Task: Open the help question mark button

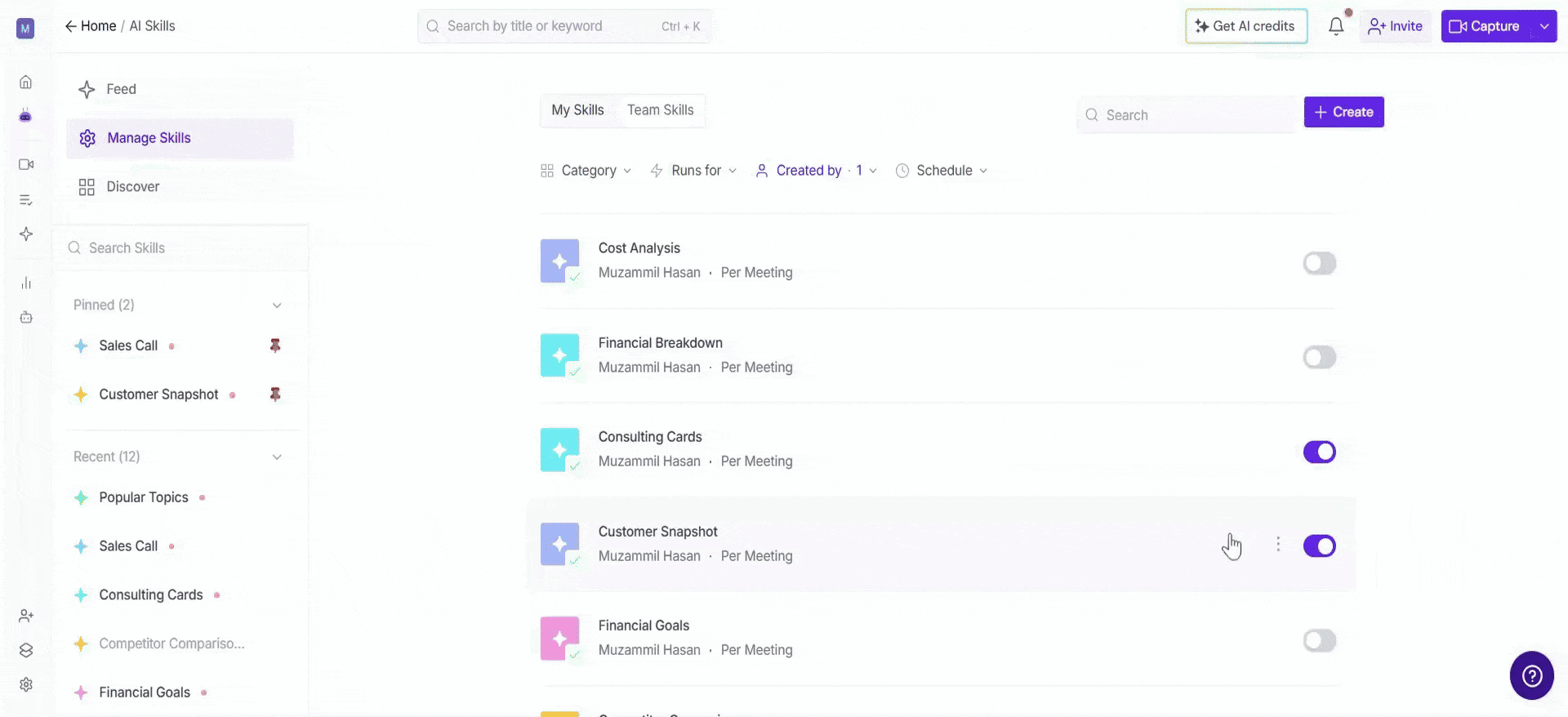Action: click(1532, 675)
